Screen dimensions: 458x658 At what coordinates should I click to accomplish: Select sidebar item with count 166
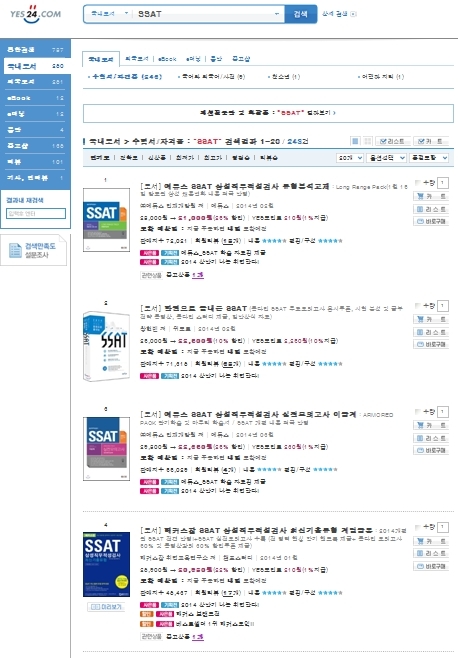[x=35, y=146]
